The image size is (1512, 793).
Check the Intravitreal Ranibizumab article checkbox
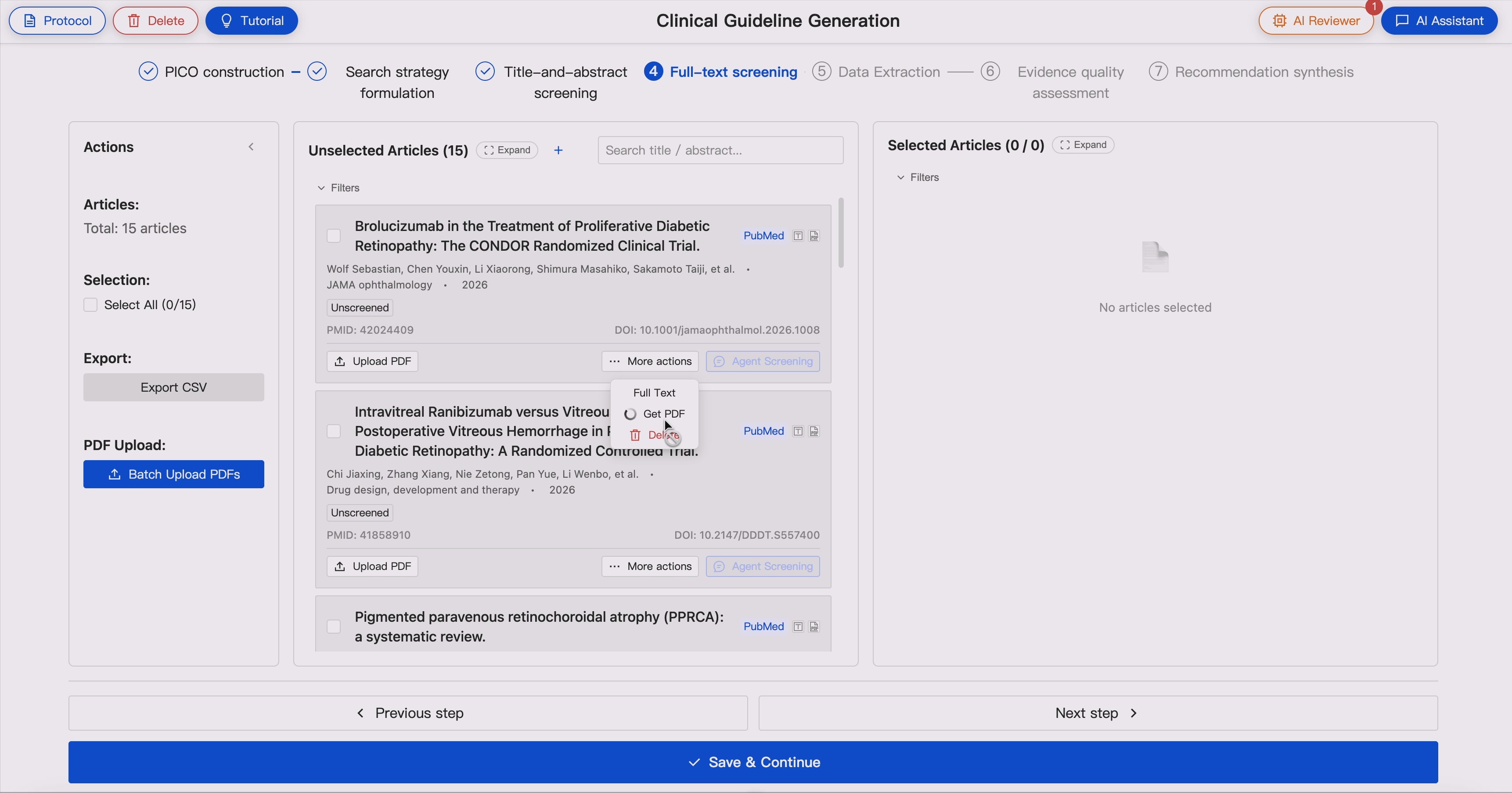coord(333,432)
